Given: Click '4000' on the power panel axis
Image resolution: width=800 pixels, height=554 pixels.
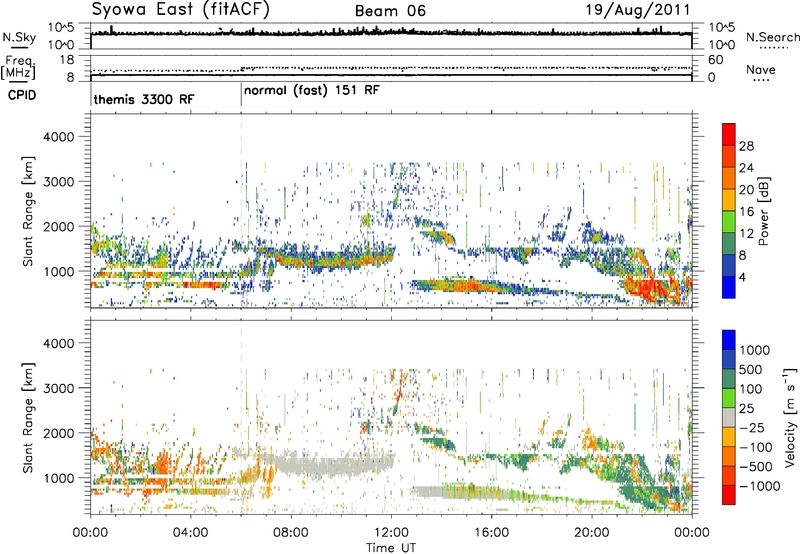Looking at the screenshot, I should point(58,137).
